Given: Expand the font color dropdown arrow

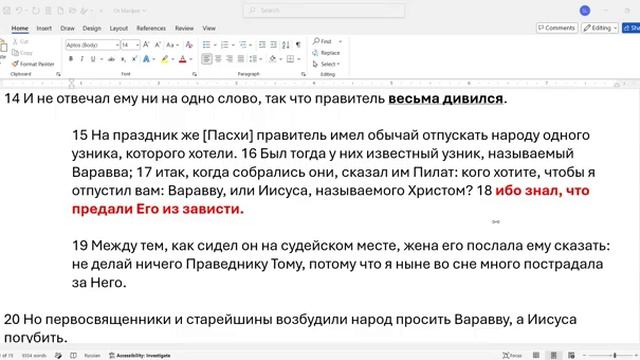Looking at the screenshot, I should pos(191,59).
